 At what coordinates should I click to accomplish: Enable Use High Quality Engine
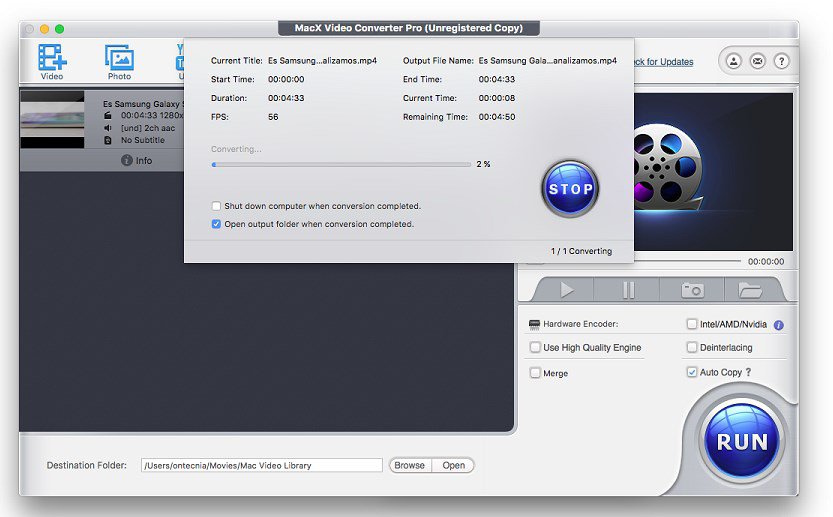[535, 347]
